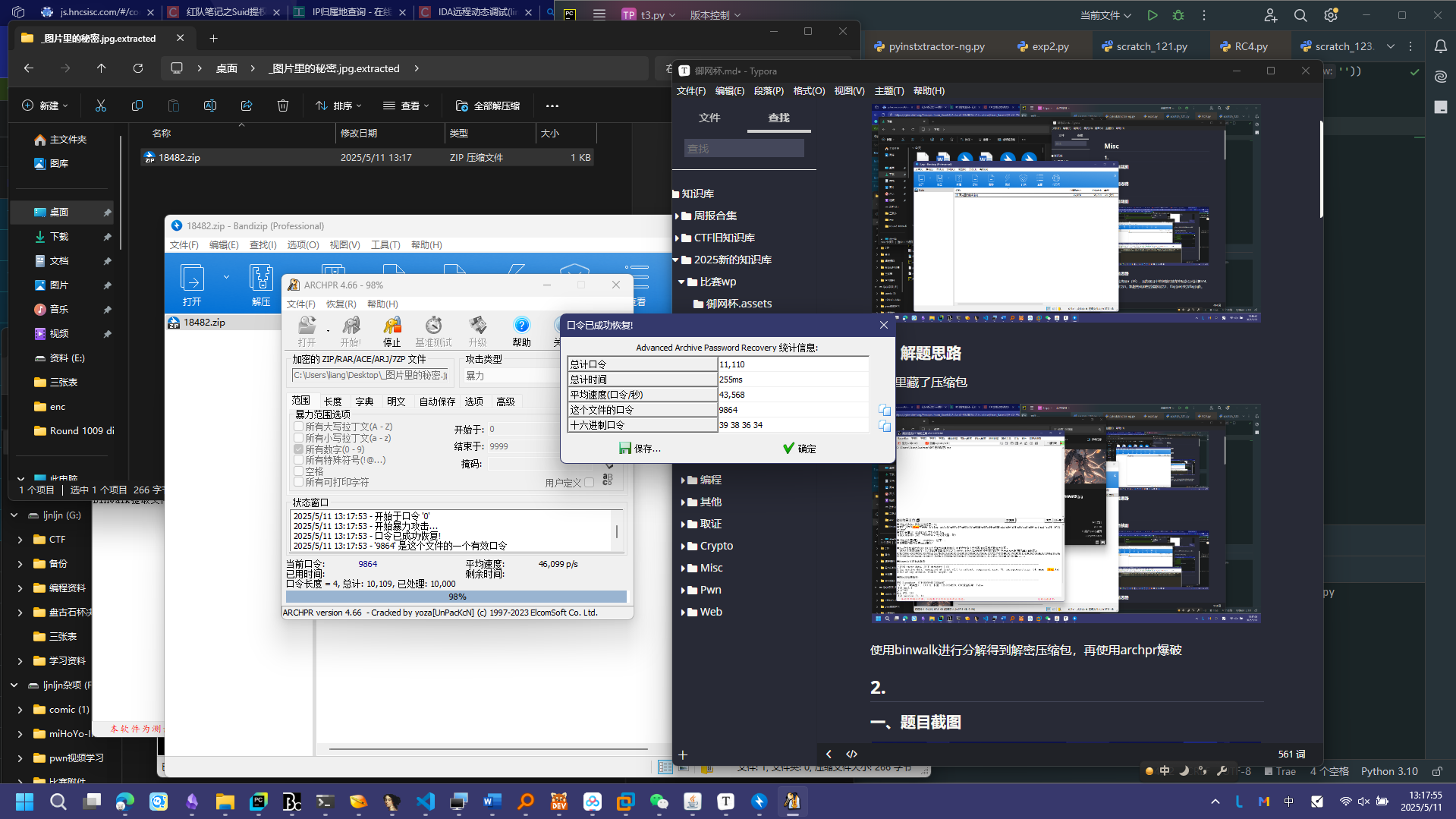Toggle 所有数字(0 - 9) checkbox
Viewport: 1456px width, 819px height.
[299, 449]
